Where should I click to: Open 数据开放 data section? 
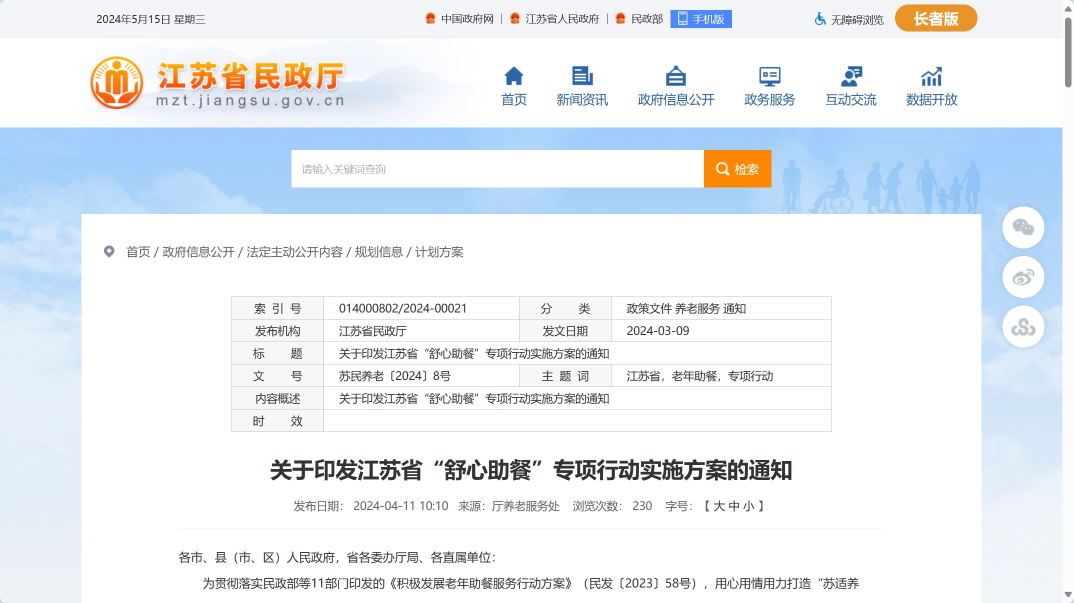tap(931, 87)
